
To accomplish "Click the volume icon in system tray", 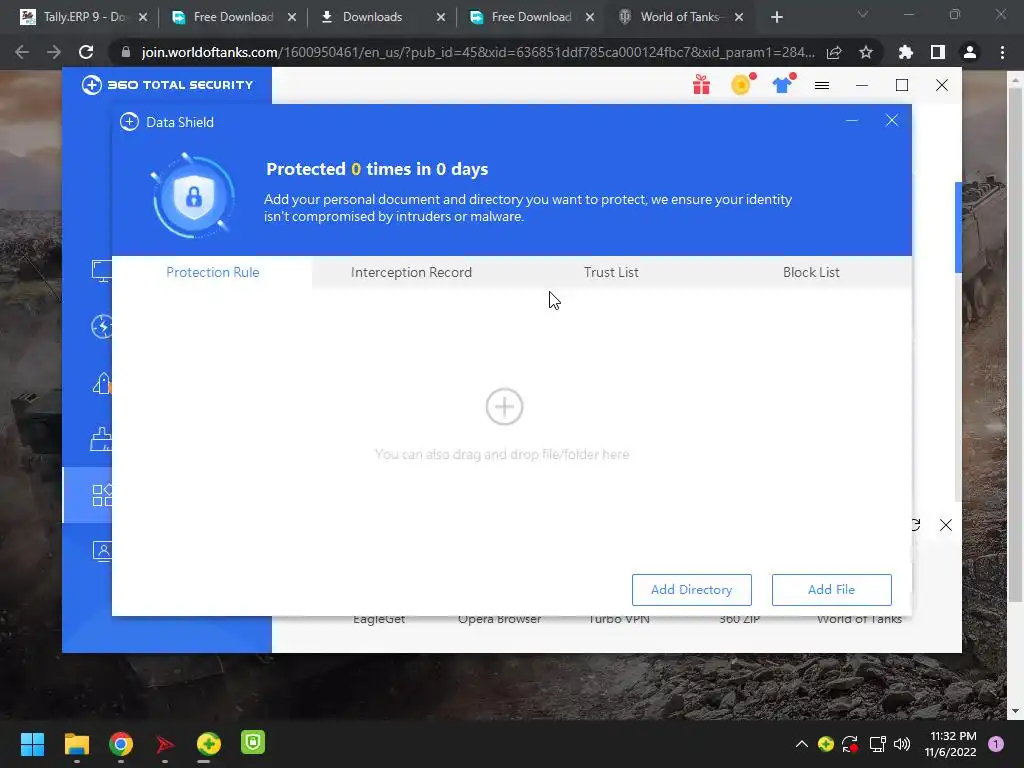I will tap(902, 744).
